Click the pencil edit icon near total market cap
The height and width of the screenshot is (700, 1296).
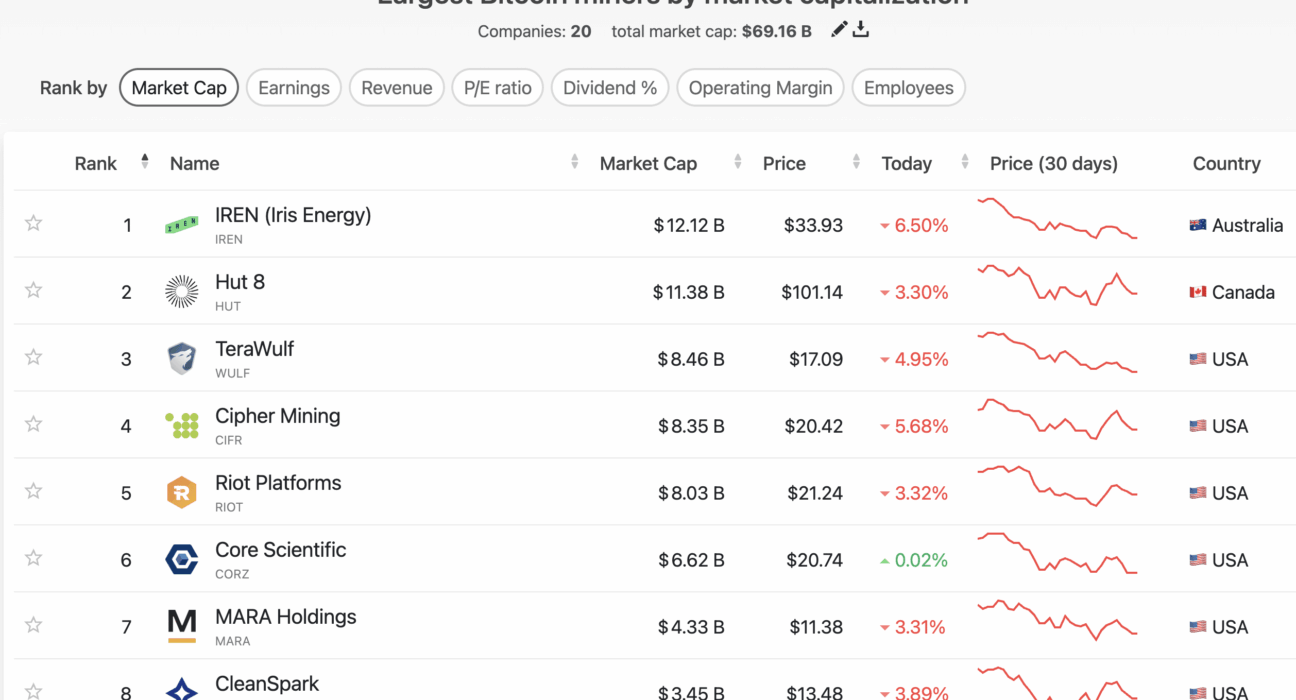pos(839,30)
